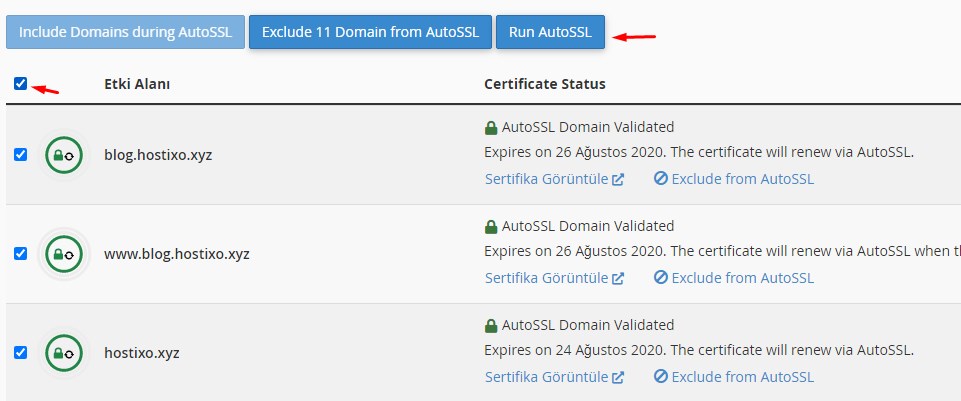Click the expiry text for hostixo.xyz, 24 Ağustos 2020

[699, 351]
